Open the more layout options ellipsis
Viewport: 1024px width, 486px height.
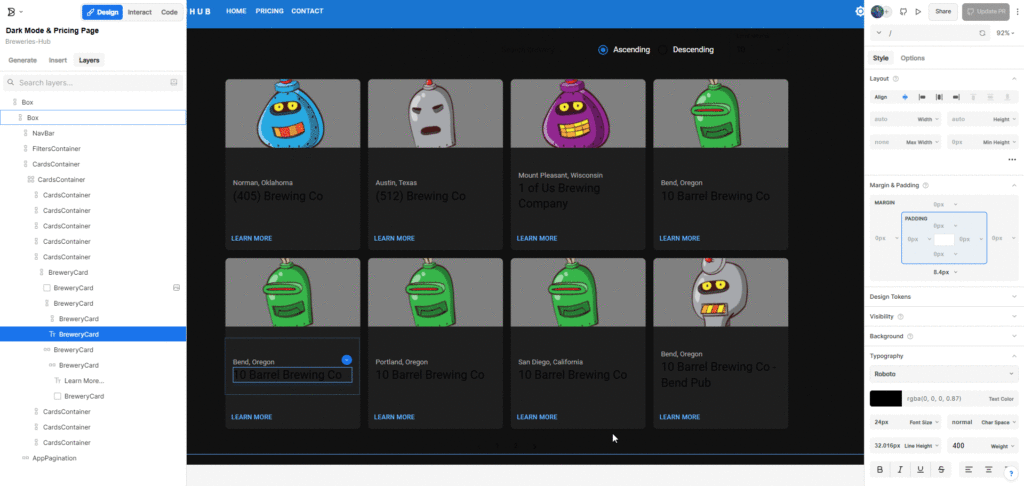tap(1011, 159)
